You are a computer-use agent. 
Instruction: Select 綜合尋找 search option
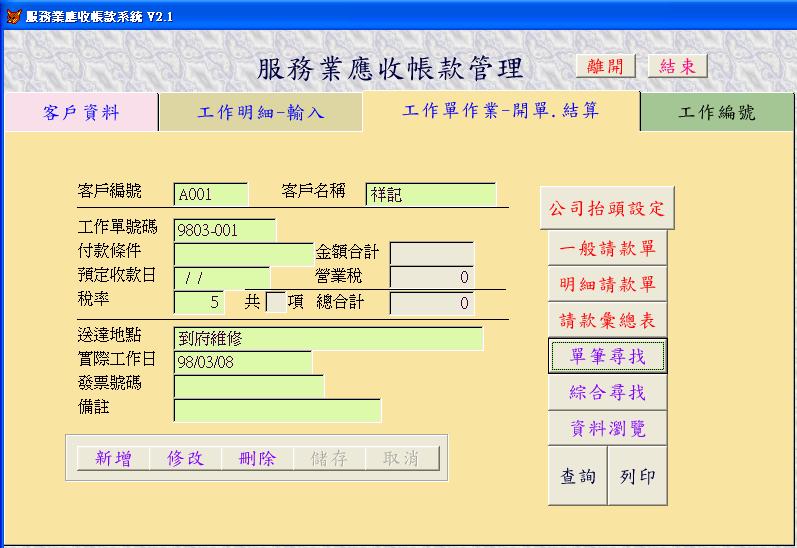point(607,392)
